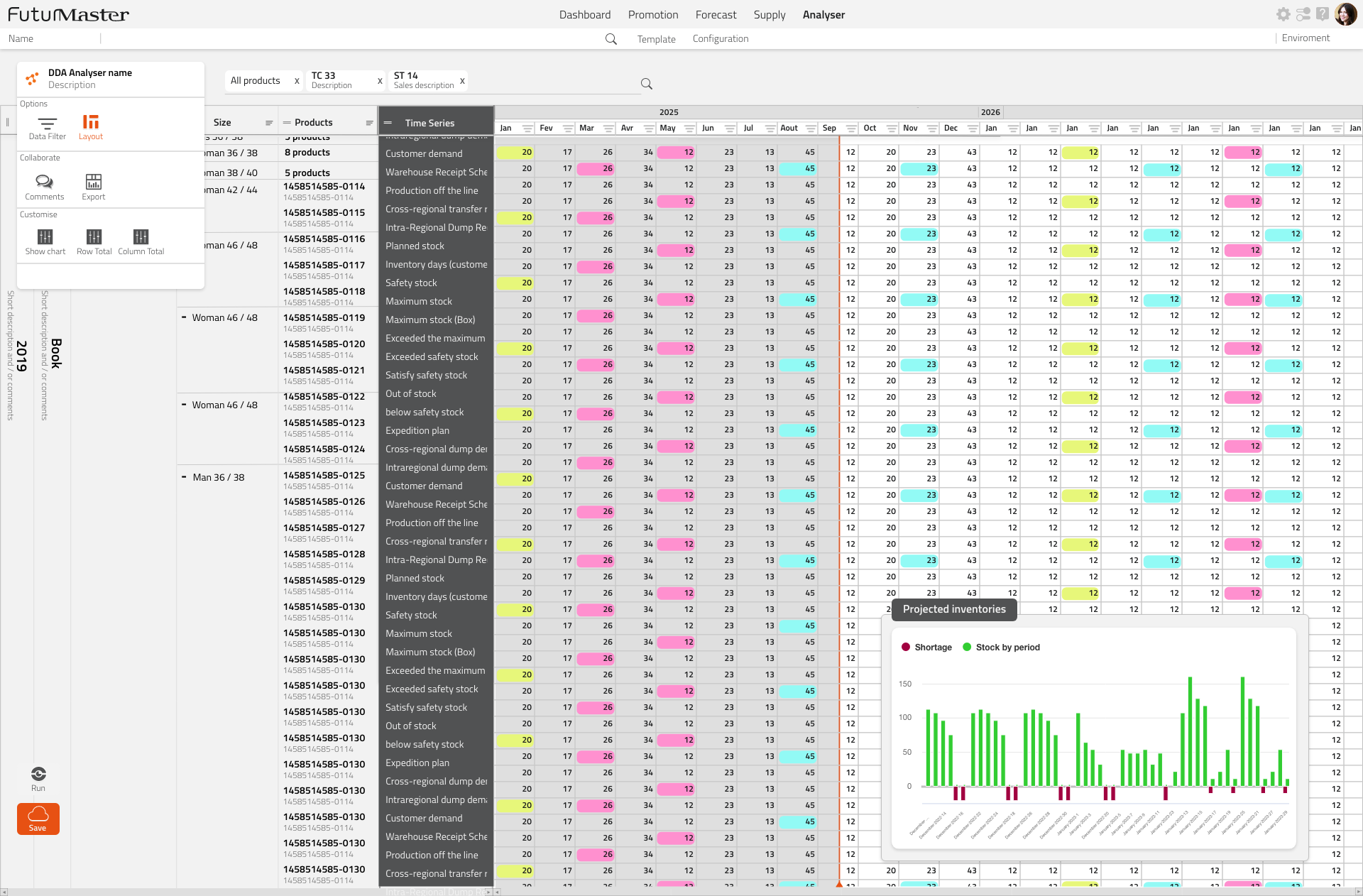Collapse the Man 36 / 38 group
Screen dimensions: 1363x896
point(183,477)
